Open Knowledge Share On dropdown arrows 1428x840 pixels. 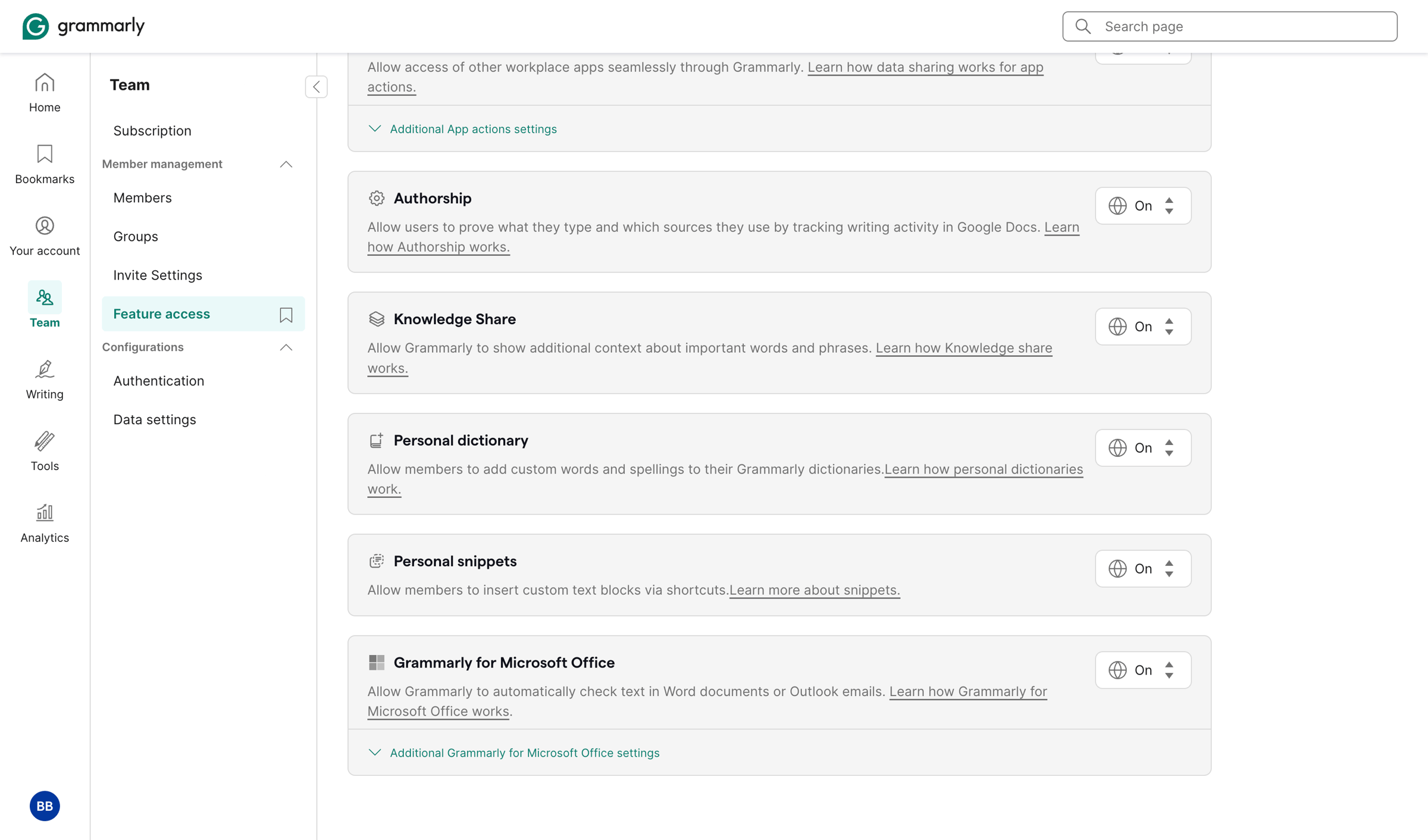[1169, 327]
